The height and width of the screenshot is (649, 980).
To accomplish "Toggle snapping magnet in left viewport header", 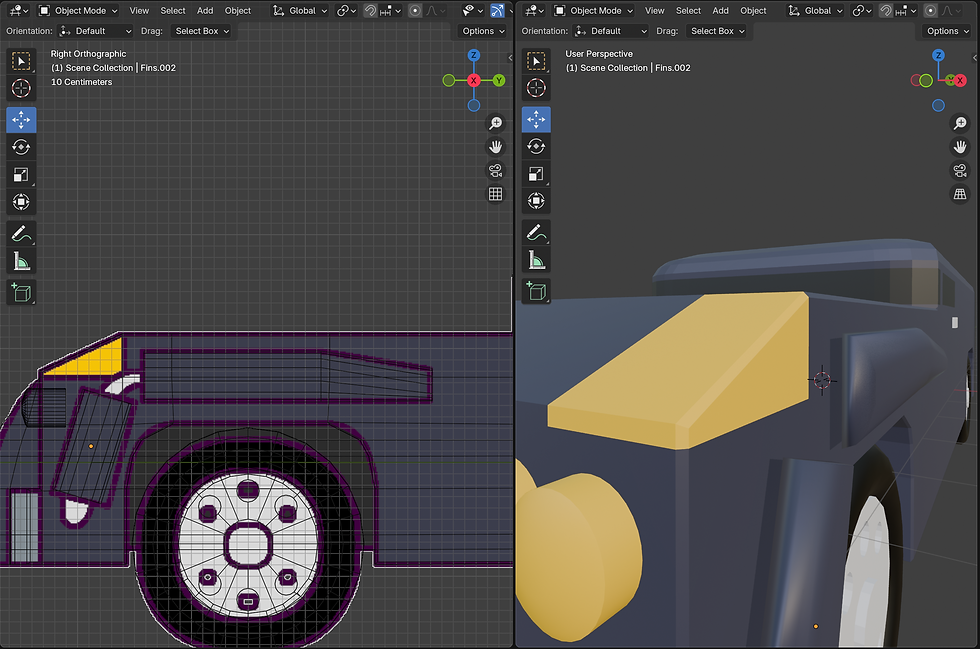I will (x=370, y=11).
